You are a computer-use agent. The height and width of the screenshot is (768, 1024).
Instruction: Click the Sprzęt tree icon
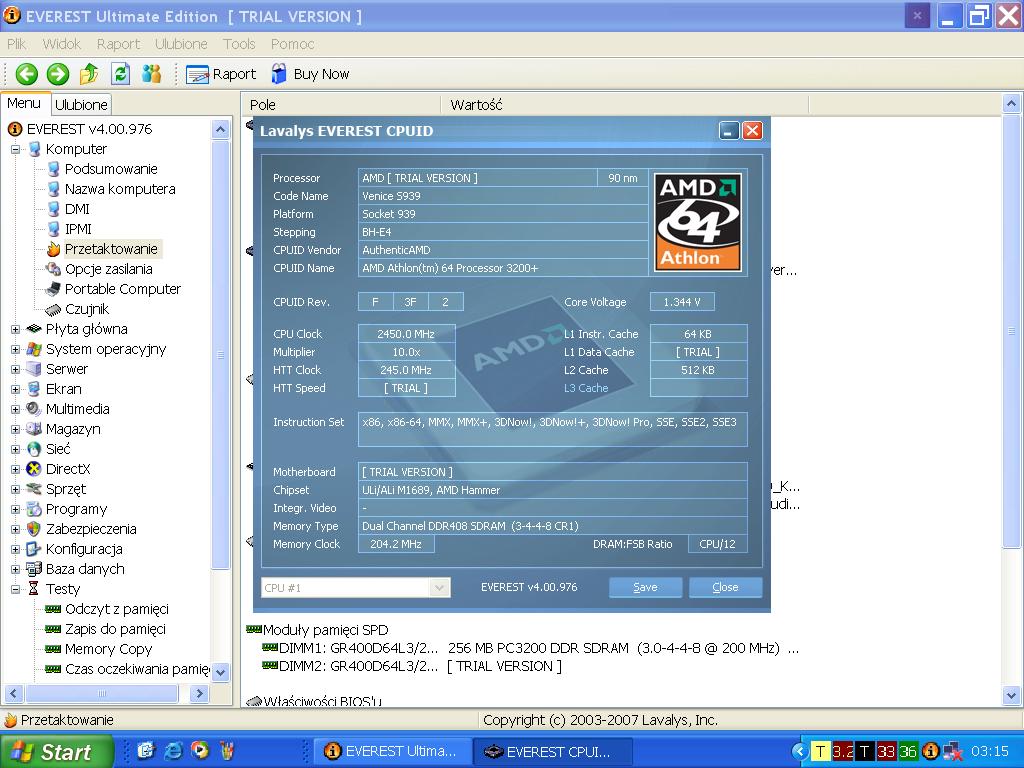pos(33,489)
